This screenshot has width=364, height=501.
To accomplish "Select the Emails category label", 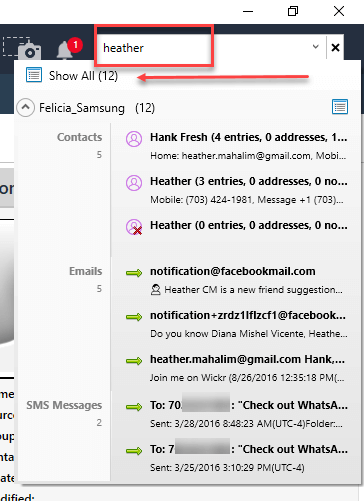I will click(x=86, y=271).
